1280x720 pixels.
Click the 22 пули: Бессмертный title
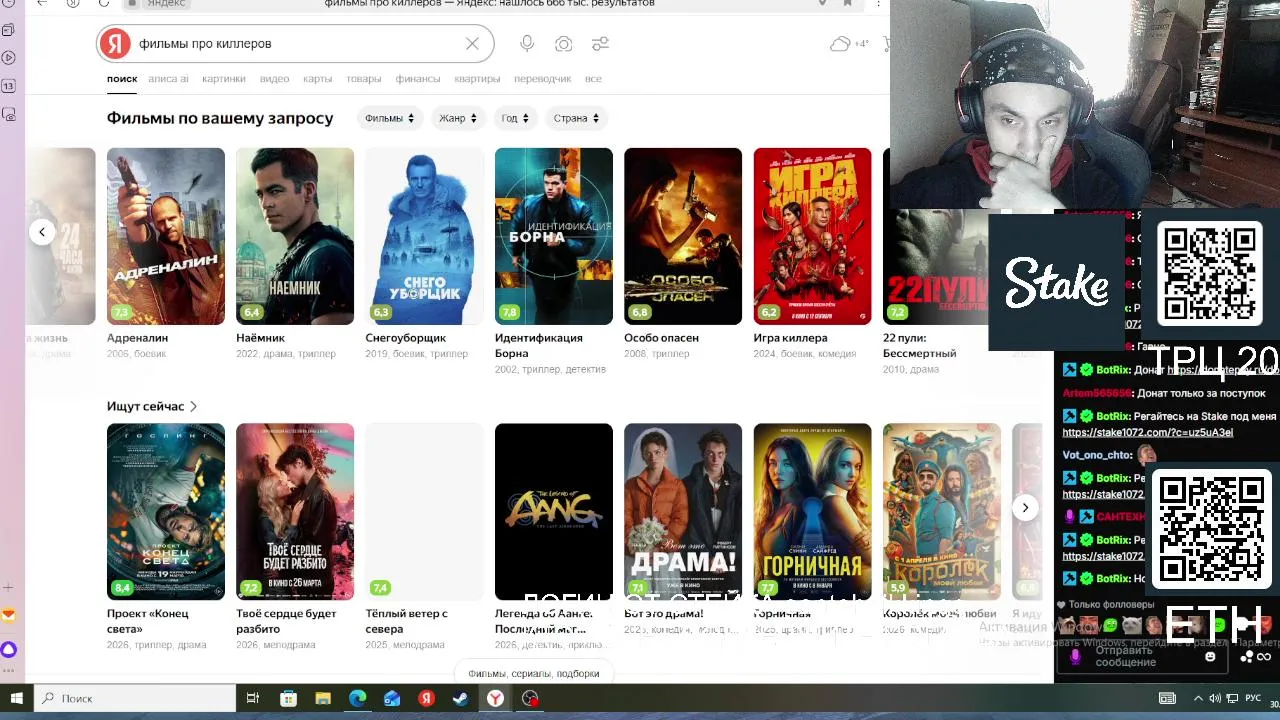[x=920, y=346]
